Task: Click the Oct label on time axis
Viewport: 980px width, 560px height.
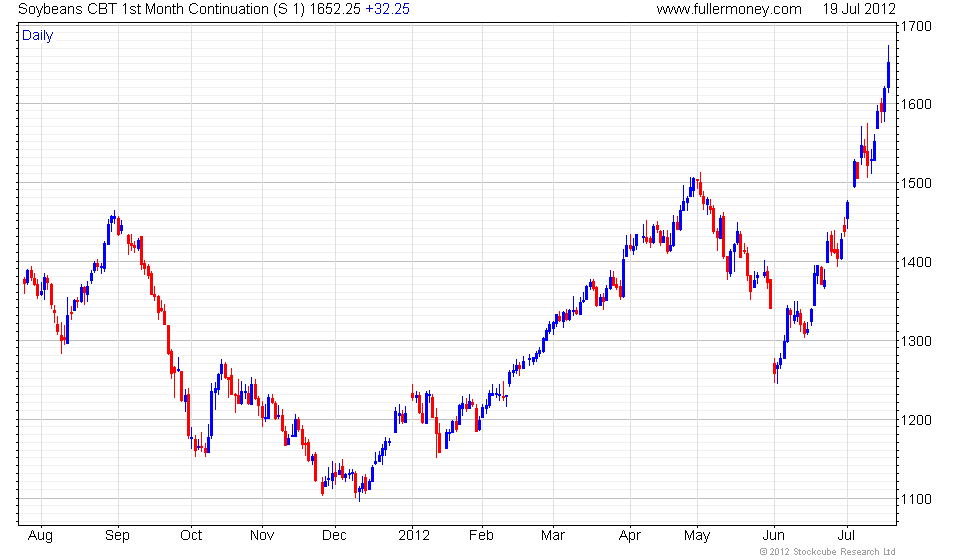Action: pos(191,536)
